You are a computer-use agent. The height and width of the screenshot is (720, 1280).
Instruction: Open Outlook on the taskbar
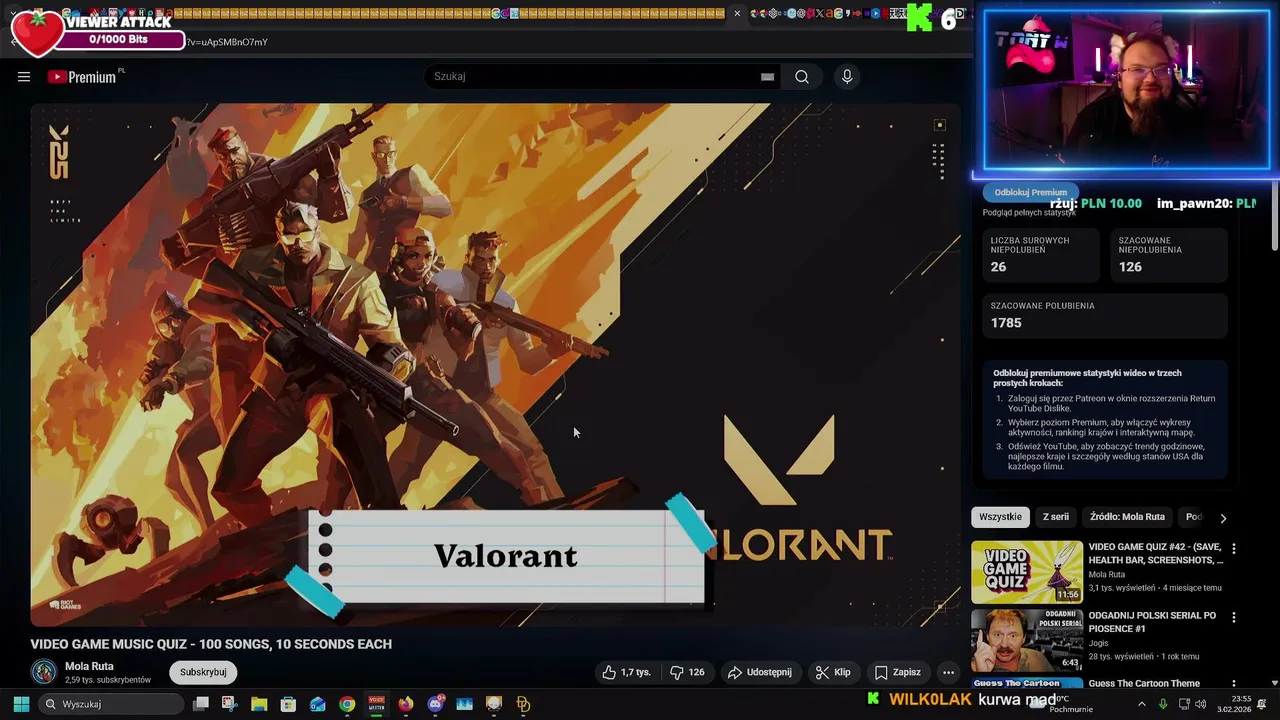(x=317, y=704)
